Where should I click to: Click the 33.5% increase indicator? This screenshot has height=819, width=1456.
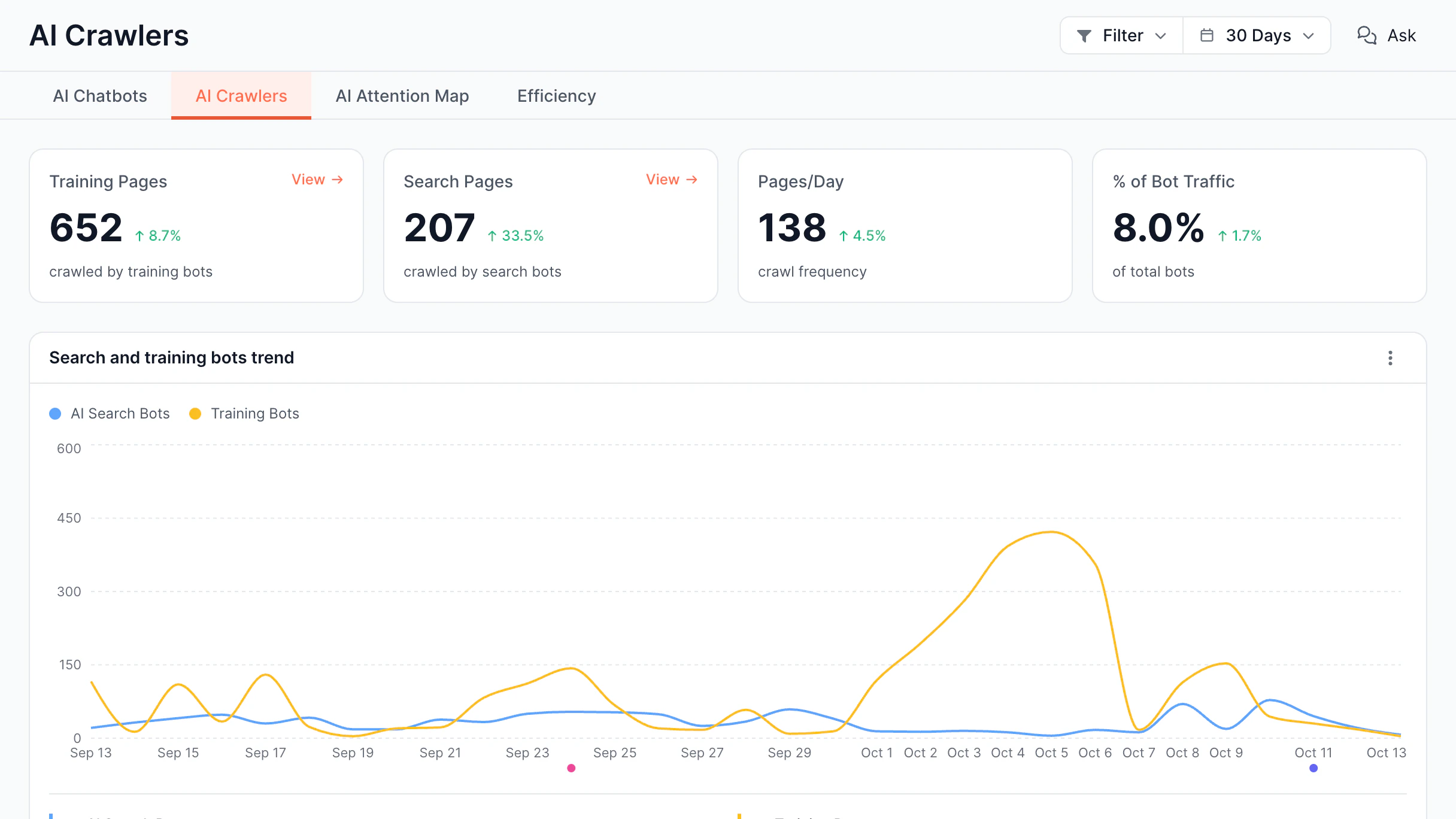(515, 236)
